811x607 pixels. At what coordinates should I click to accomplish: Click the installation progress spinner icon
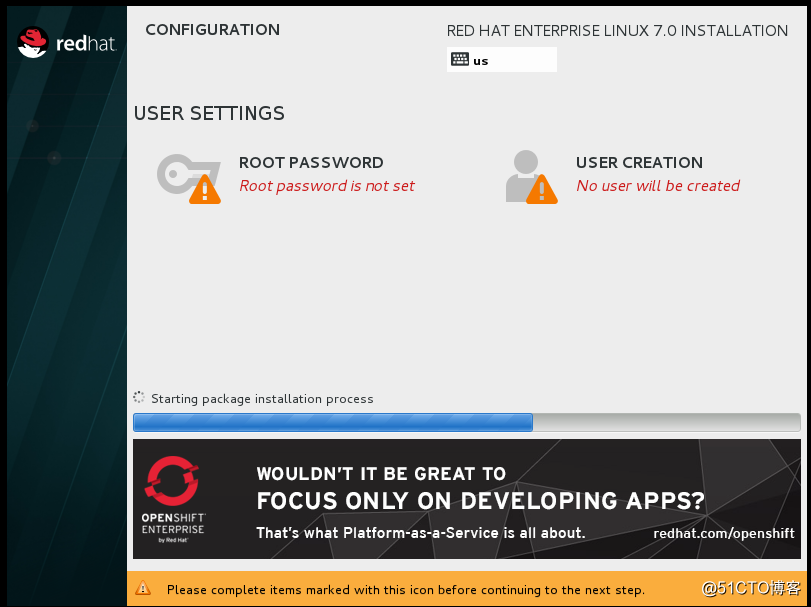[x=139, y=397]
